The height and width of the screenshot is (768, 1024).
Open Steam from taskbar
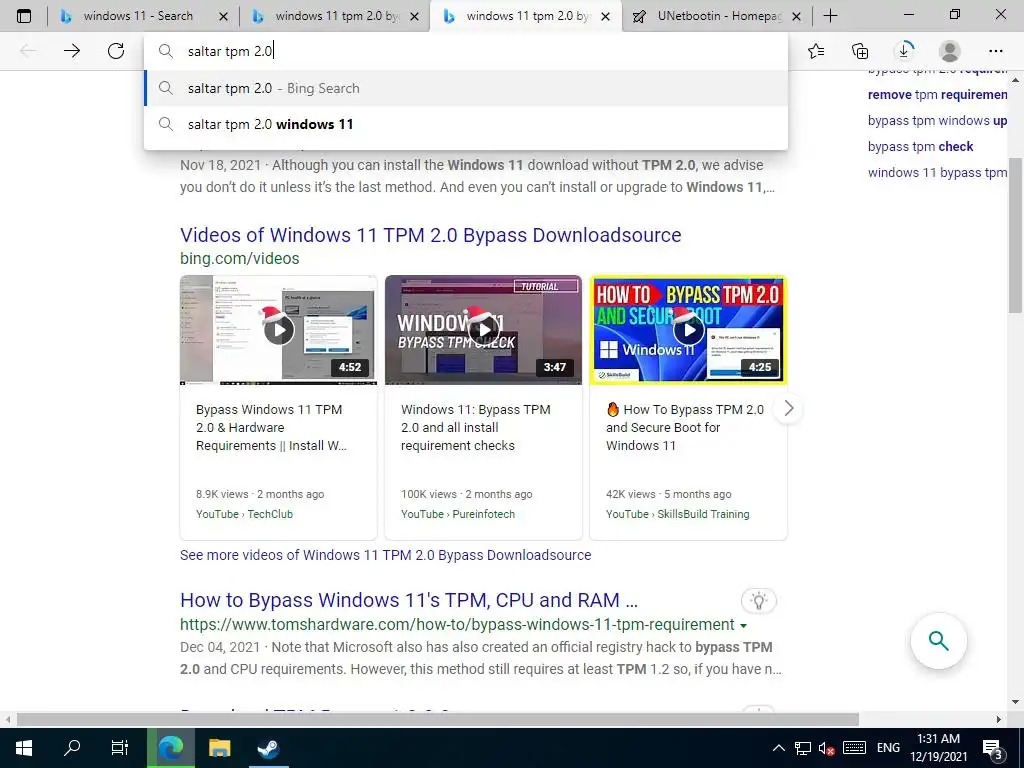pyautogui.click(x=268, y=748)
